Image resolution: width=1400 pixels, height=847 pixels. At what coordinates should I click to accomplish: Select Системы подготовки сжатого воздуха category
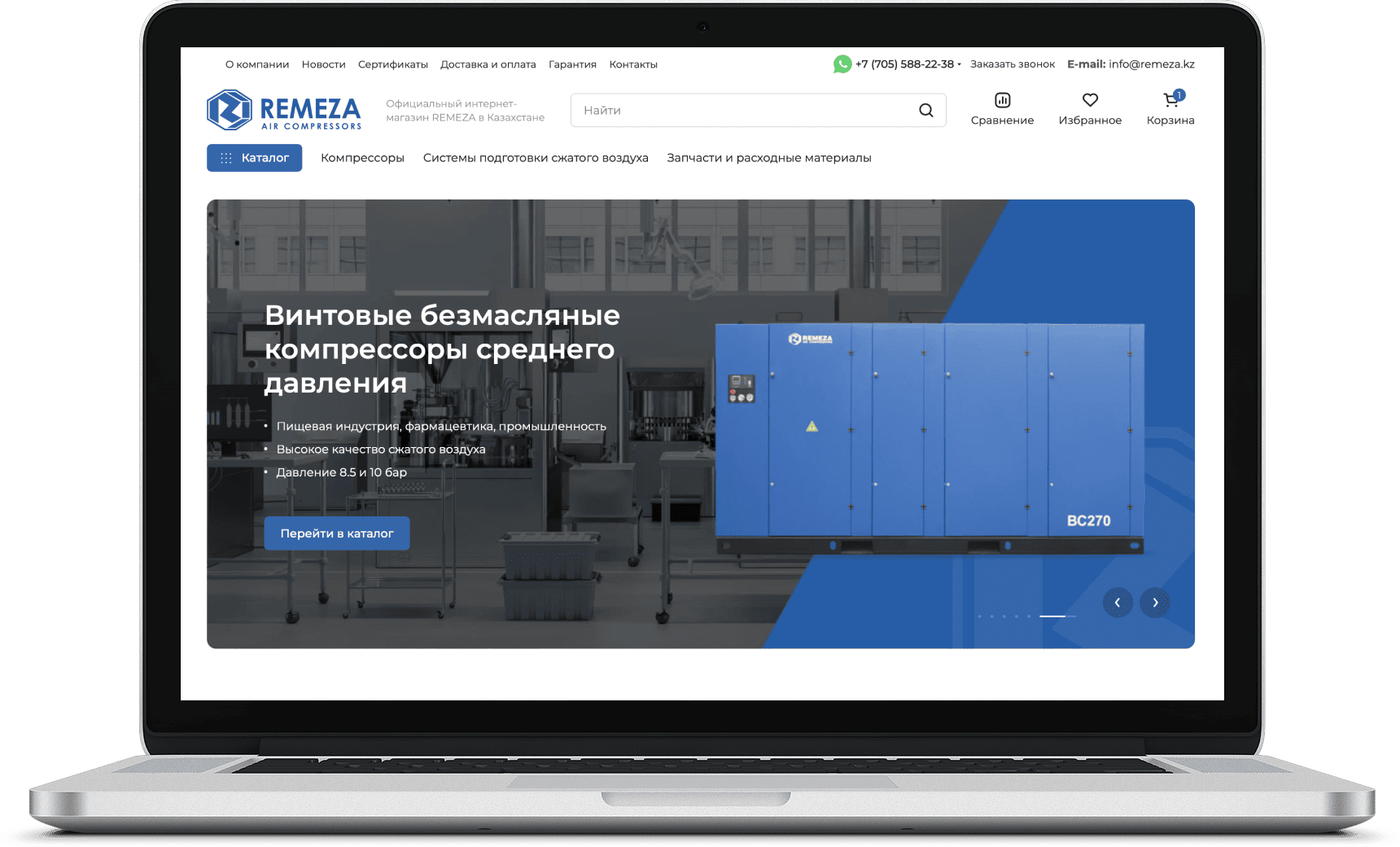[536, 158]
